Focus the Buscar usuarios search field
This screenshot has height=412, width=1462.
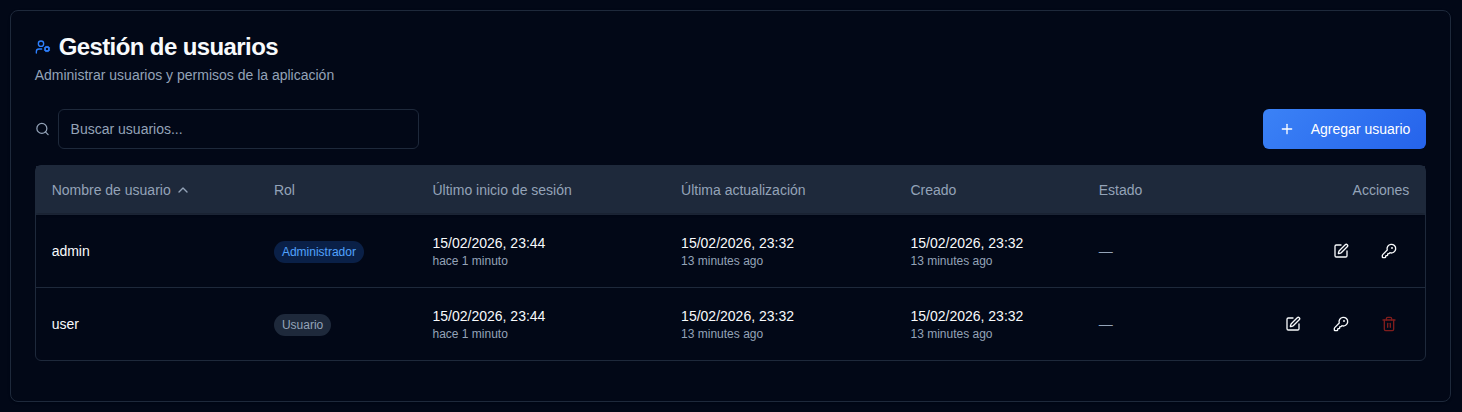[x=238, y=129]
